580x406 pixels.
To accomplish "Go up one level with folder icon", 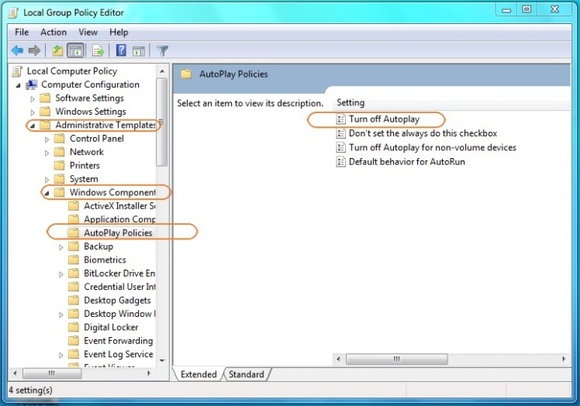I will click(x=57, y=50).
